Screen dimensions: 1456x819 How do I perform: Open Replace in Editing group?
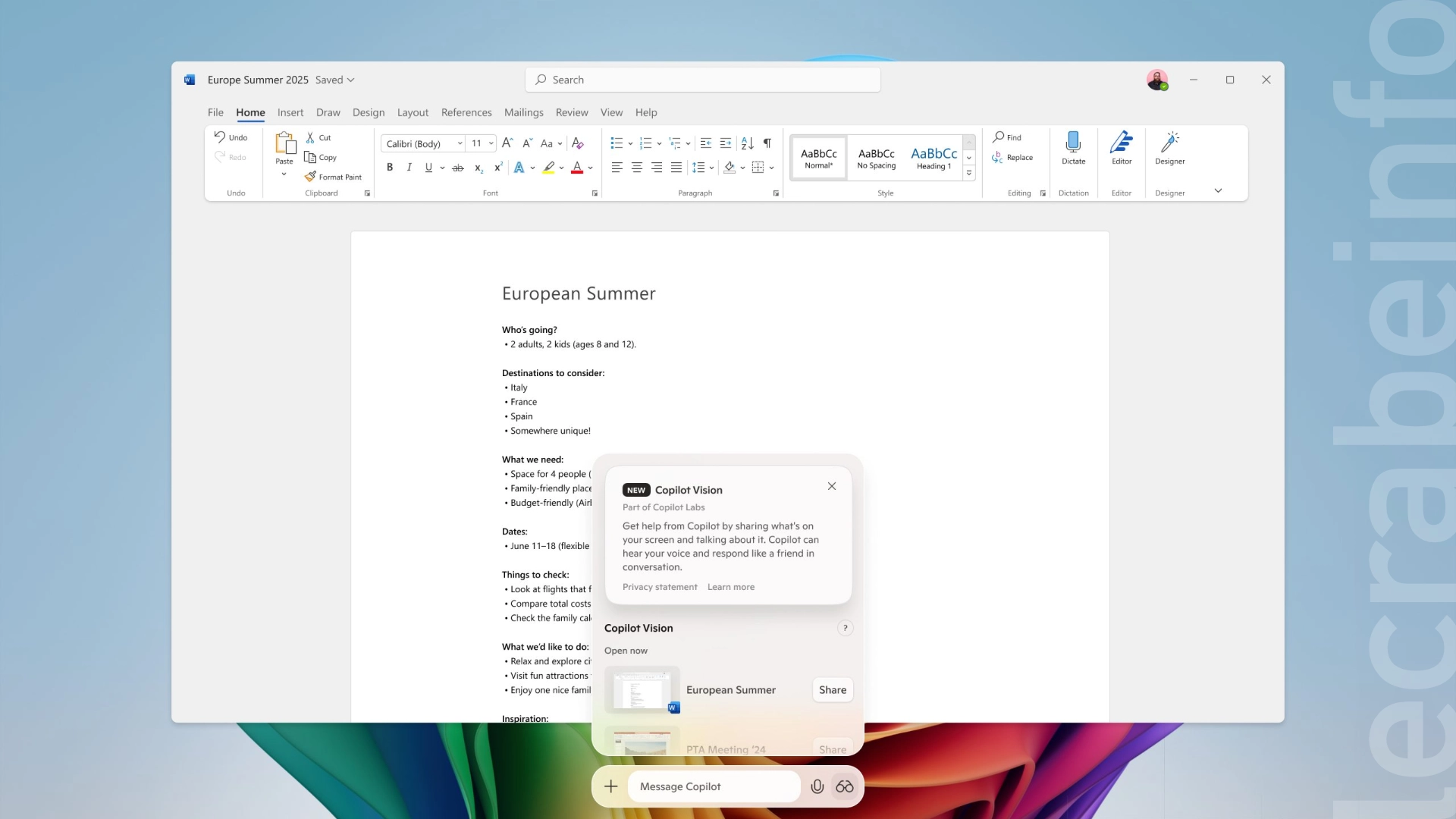(1012, 157)
